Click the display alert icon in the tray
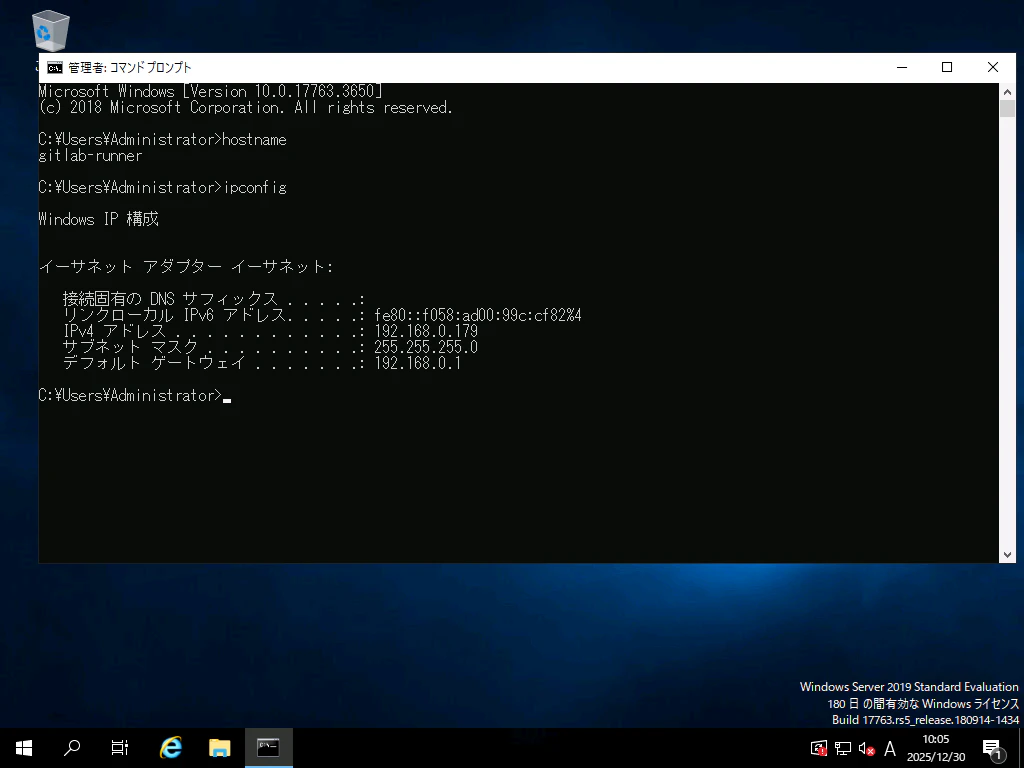The width and height of the screenshot is (1024, 768). coord(817,748)
